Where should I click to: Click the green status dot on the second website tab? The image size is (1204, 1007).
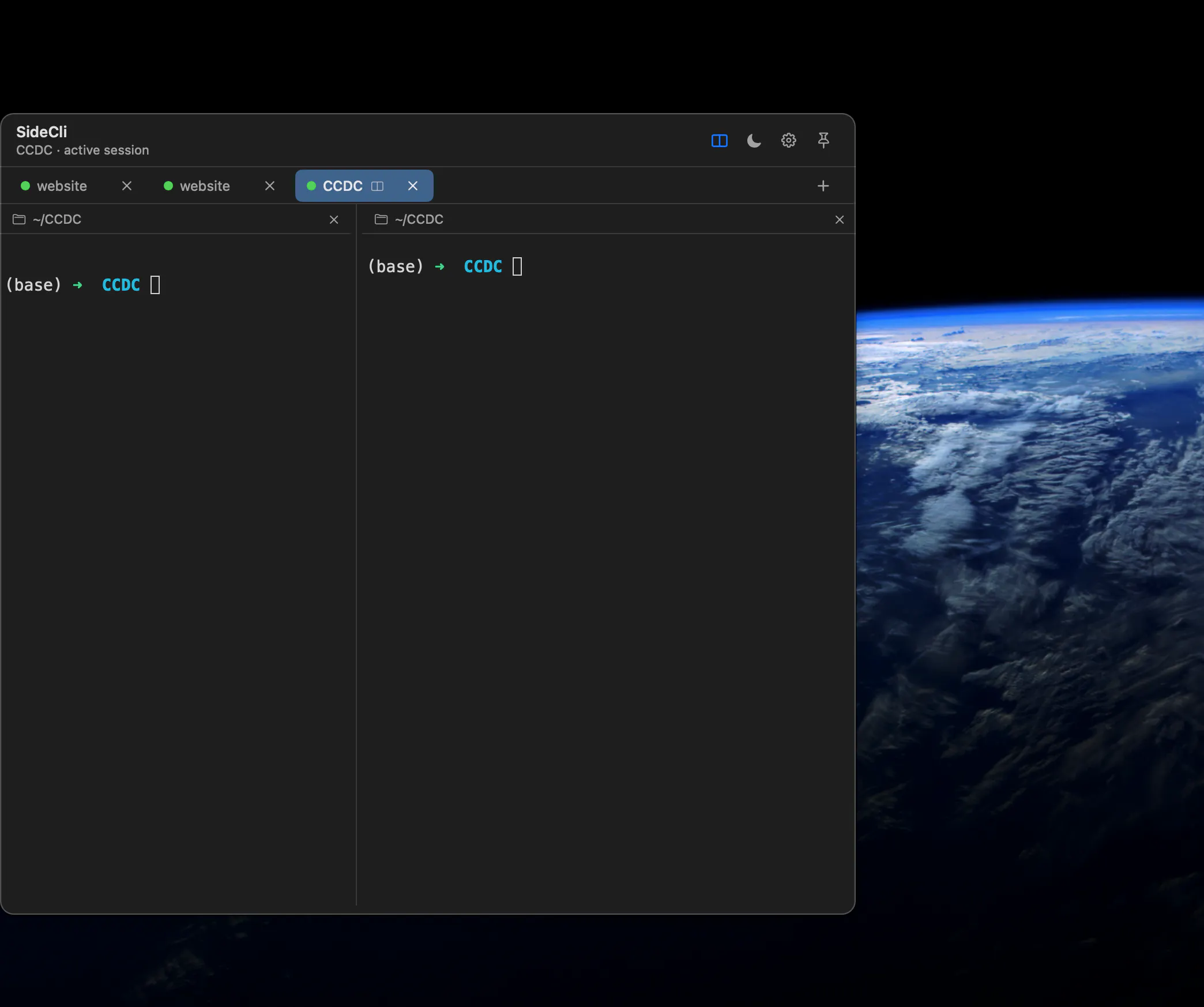point(168,186)
